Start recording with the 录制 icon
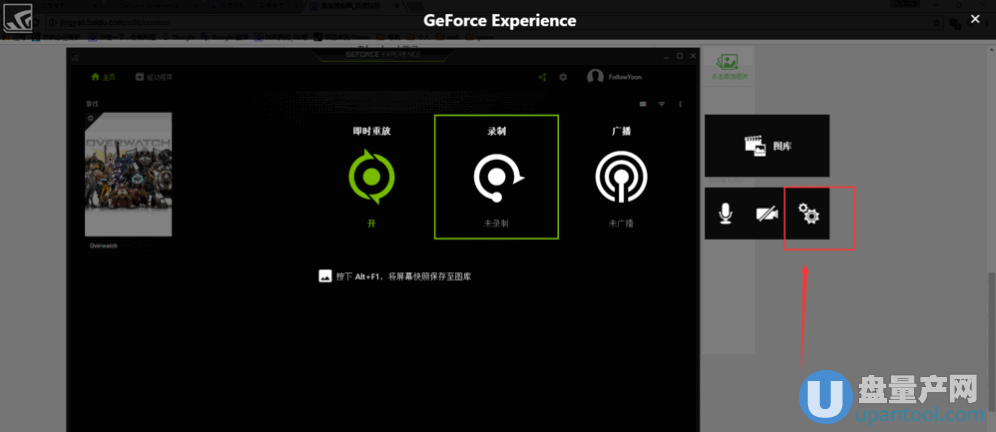Viewport: 996px width, 432px height. 496,178
